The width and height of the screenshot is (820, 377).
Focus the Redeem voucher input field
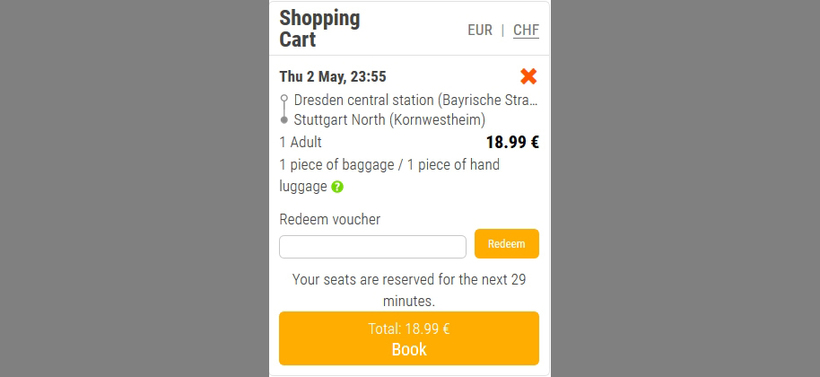tap(372, 246)
